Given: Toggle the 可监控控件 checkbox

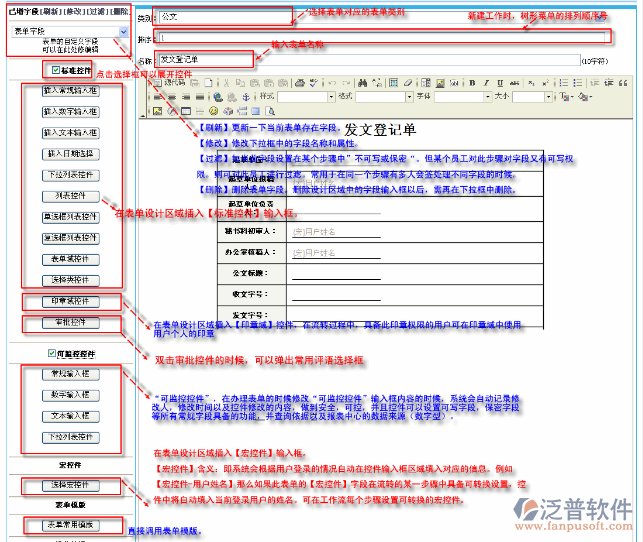Looking at the screenshot, I should pos(52,354).
